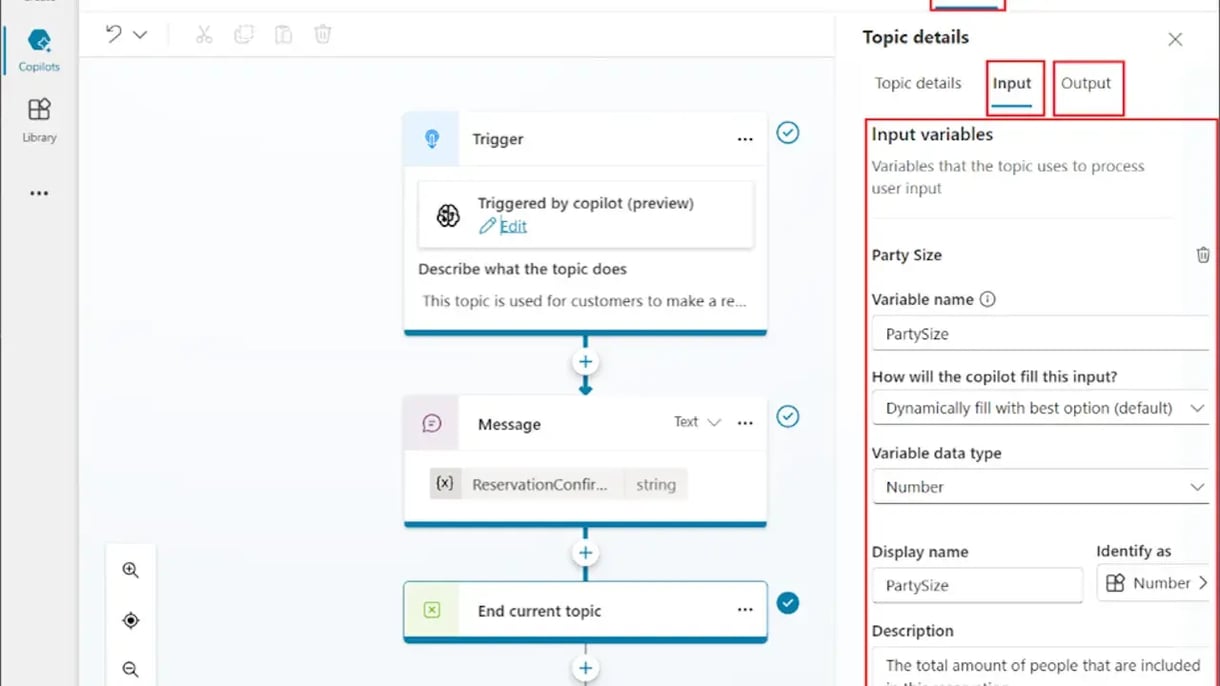Click the Display name input field
The height and width of the screenshot is (686, 1220).
(x=976, y=585)
